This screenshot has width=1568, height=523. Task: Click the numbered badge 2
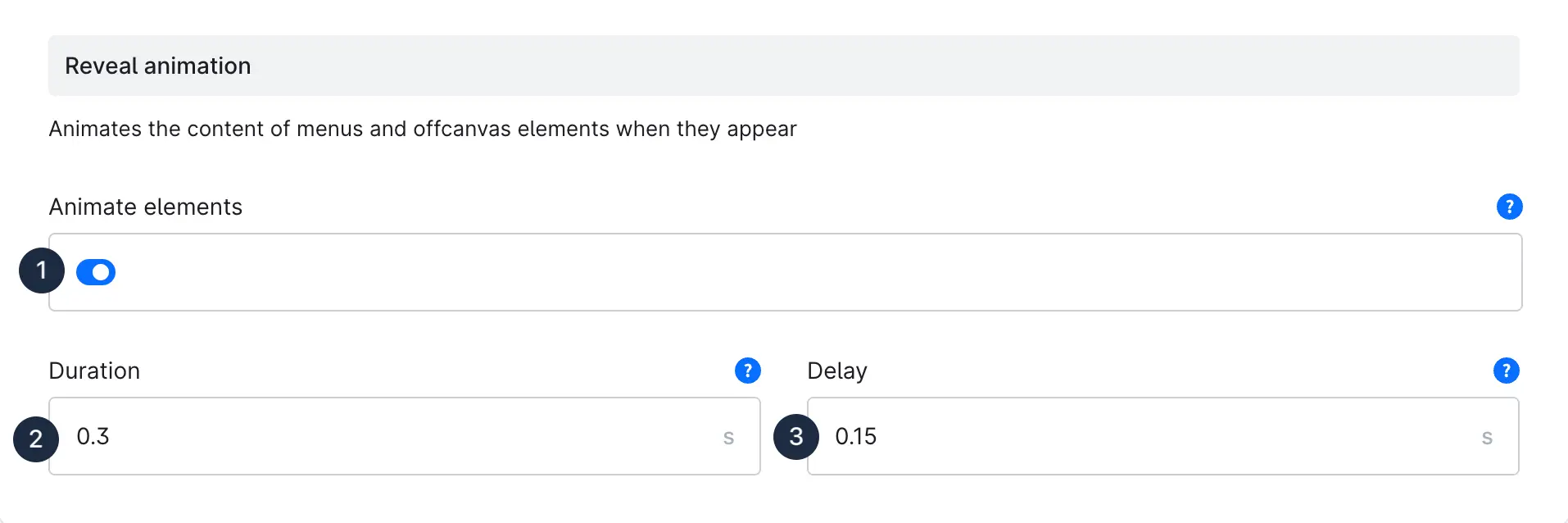tap(36, 439)
